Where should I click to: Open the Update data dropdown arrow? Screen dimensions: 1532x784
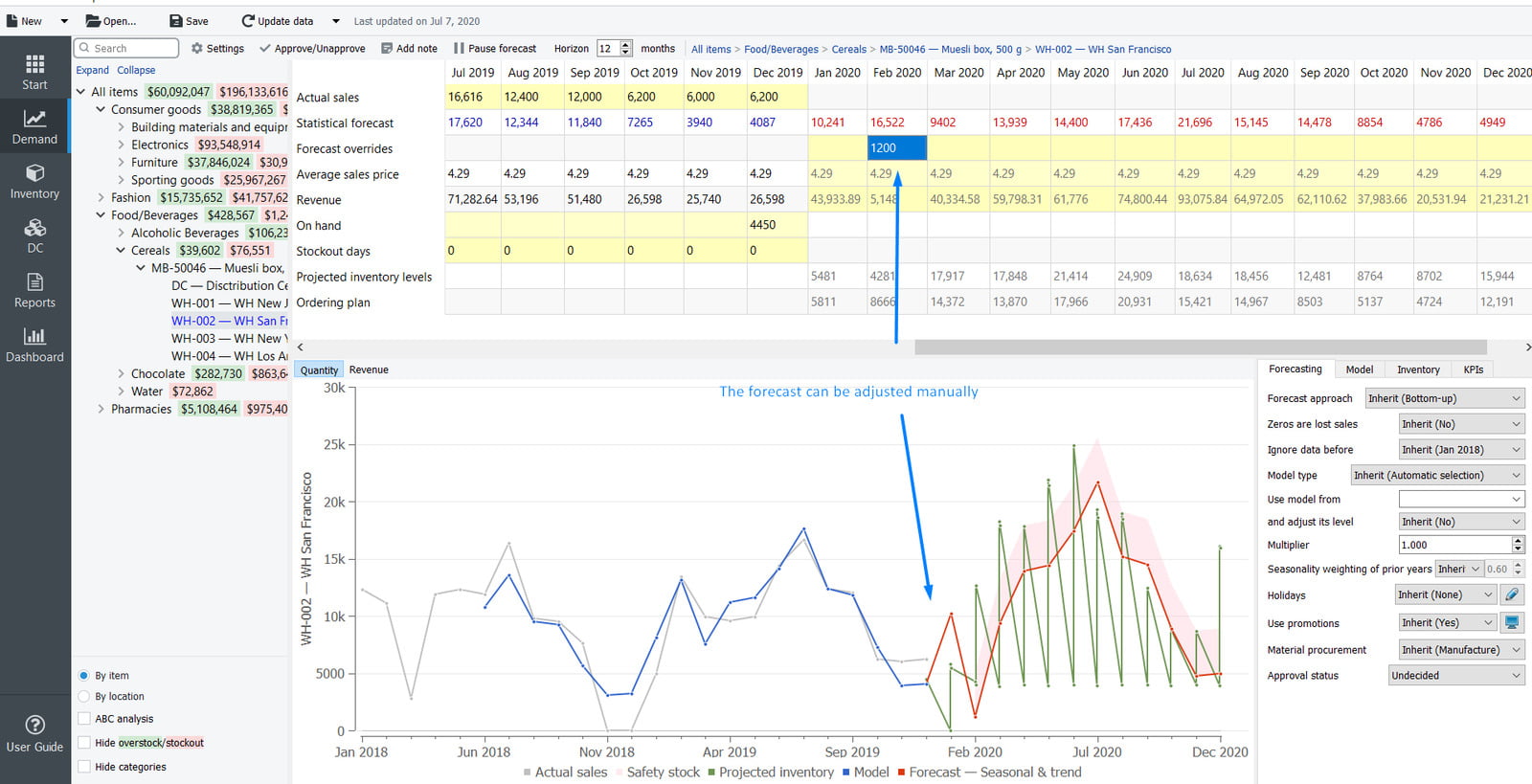tap(336, 21)
